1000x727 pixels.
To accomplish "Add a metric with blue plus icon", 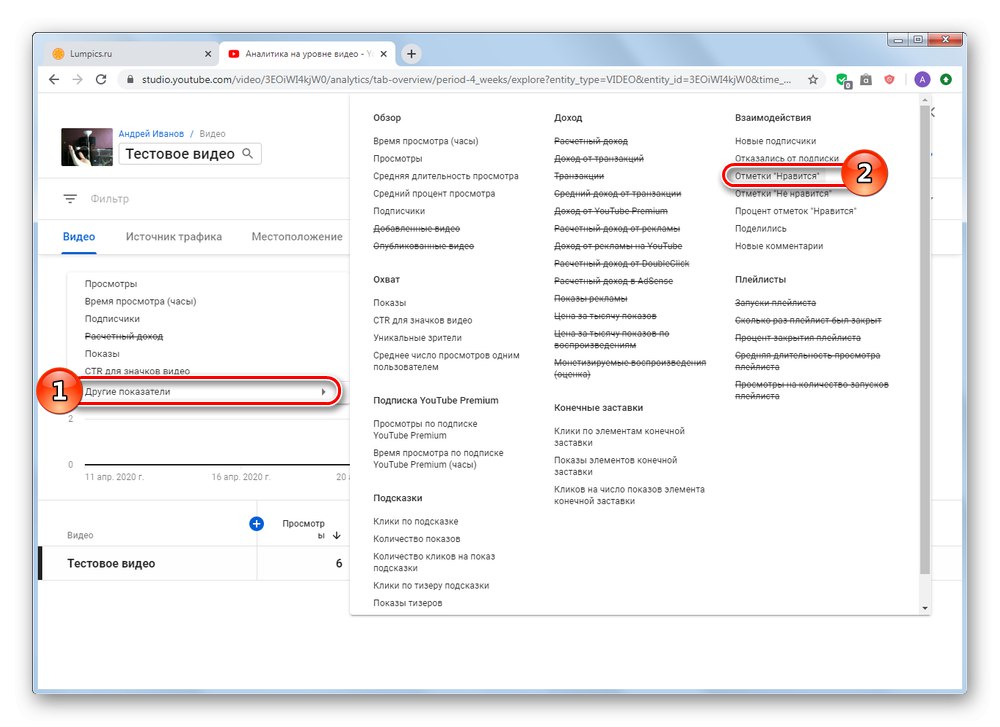I will tap(256, 524).
